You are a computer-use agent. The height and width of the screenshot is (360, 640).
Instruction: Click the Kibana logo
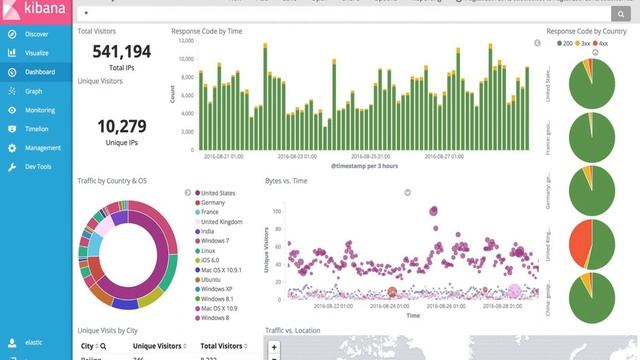(x=36, y=10)
